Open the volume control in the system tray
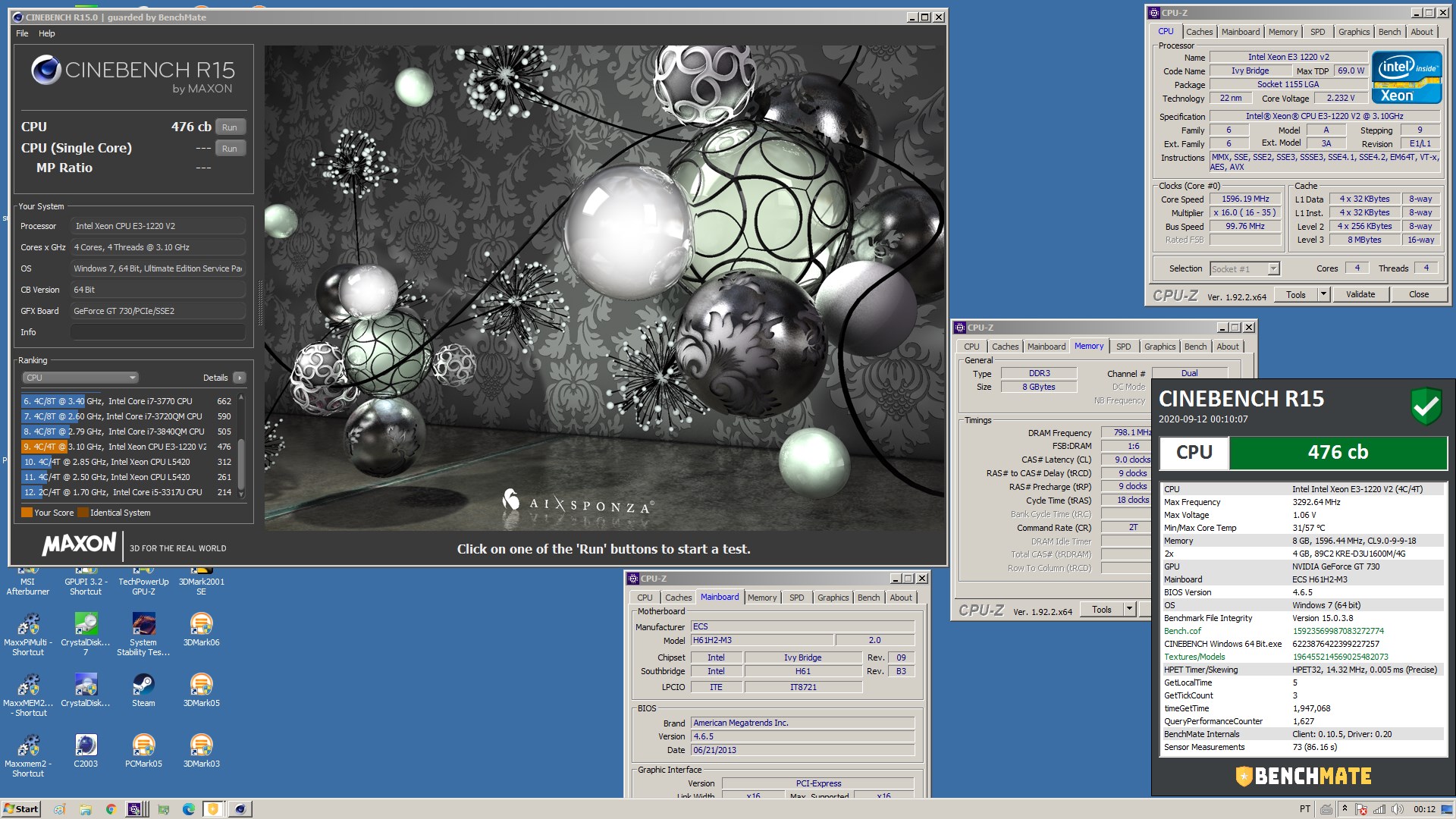The width and height of the screenshot is (1456, 819). pyautogui.click(x=1398, y=809)
